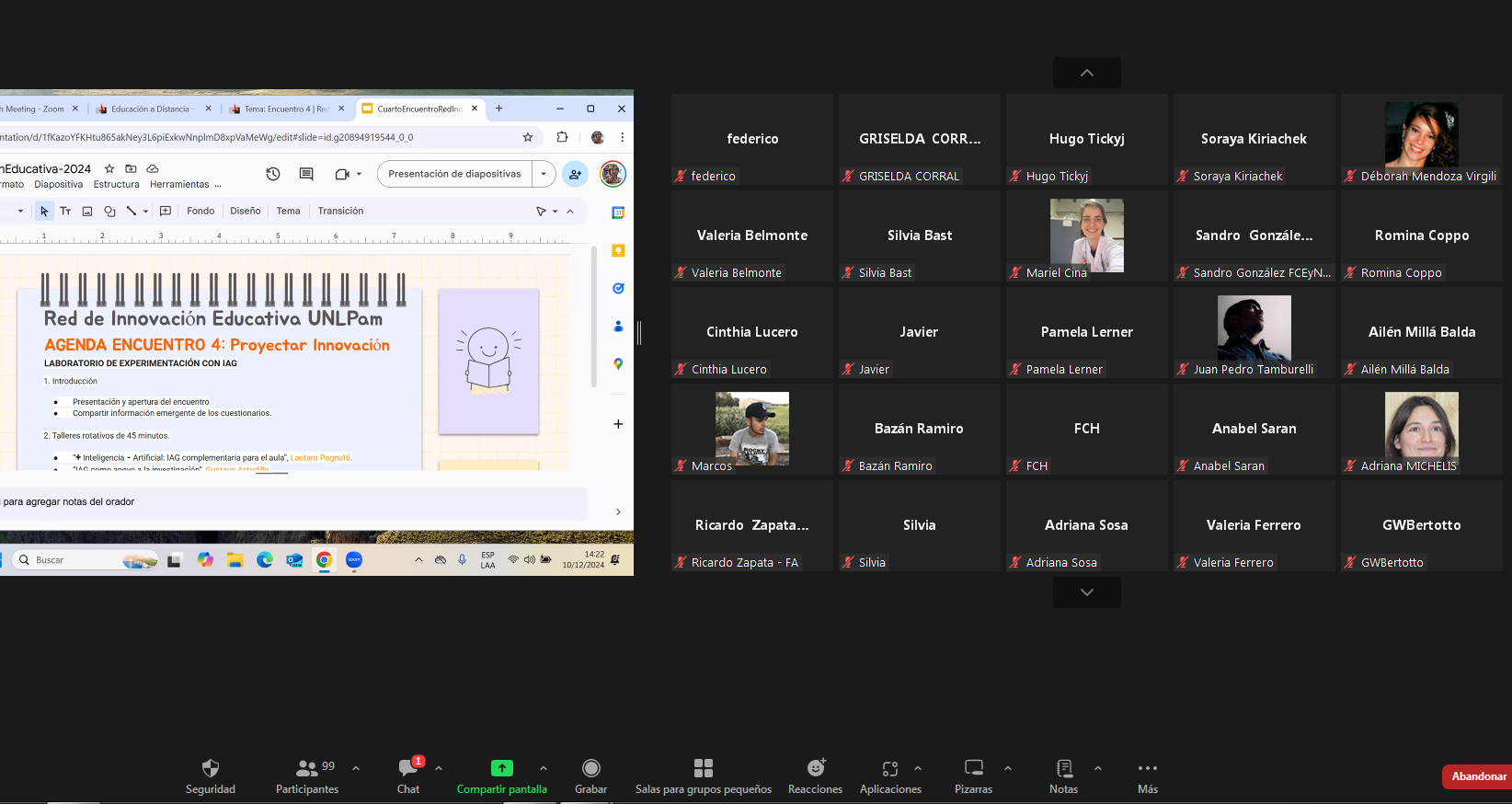This screenshot has height=804, width=1512.
Task: Show the previous page of participants
Action: coord(1087,73)
